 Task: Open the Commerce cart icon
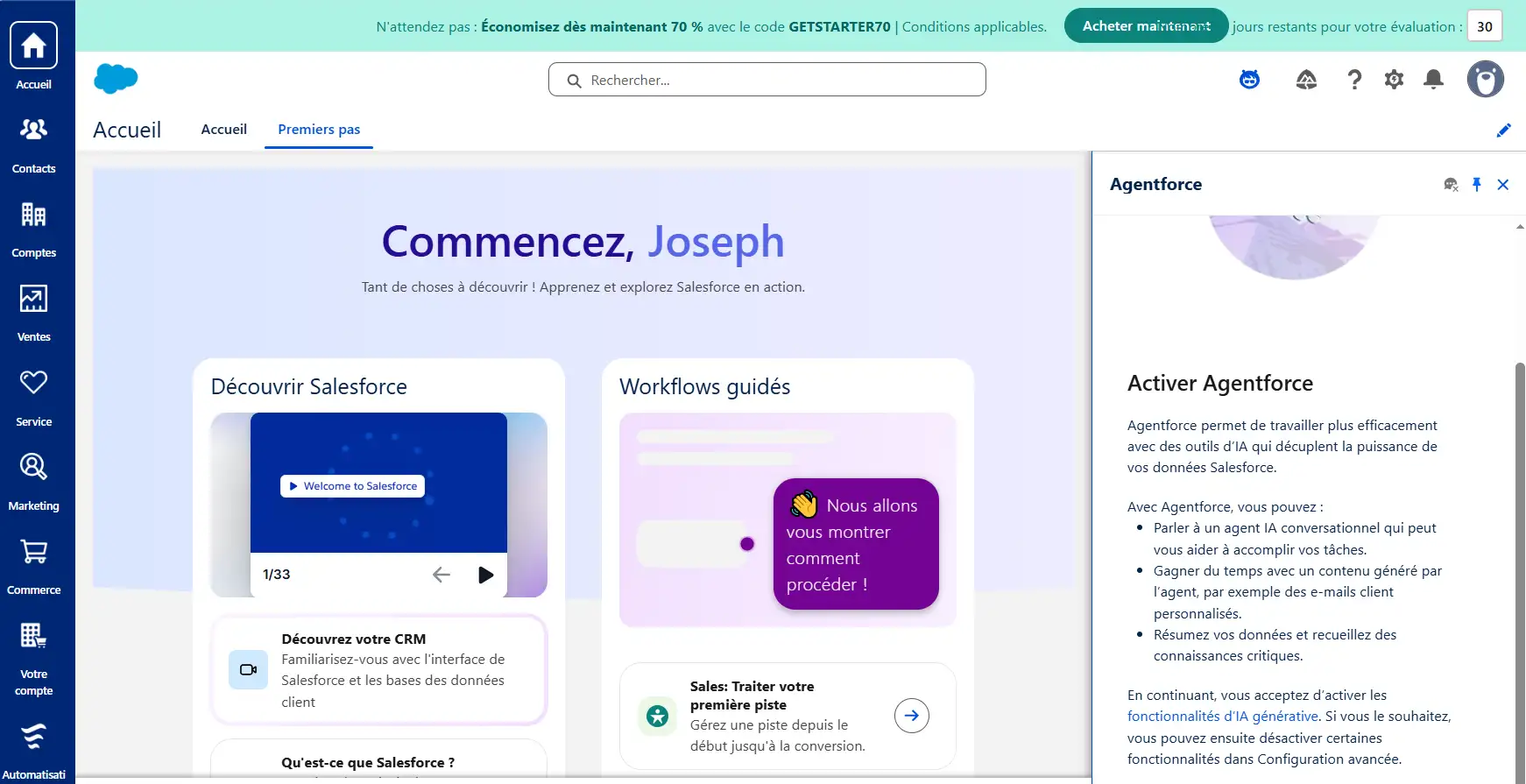coord(33,551)
